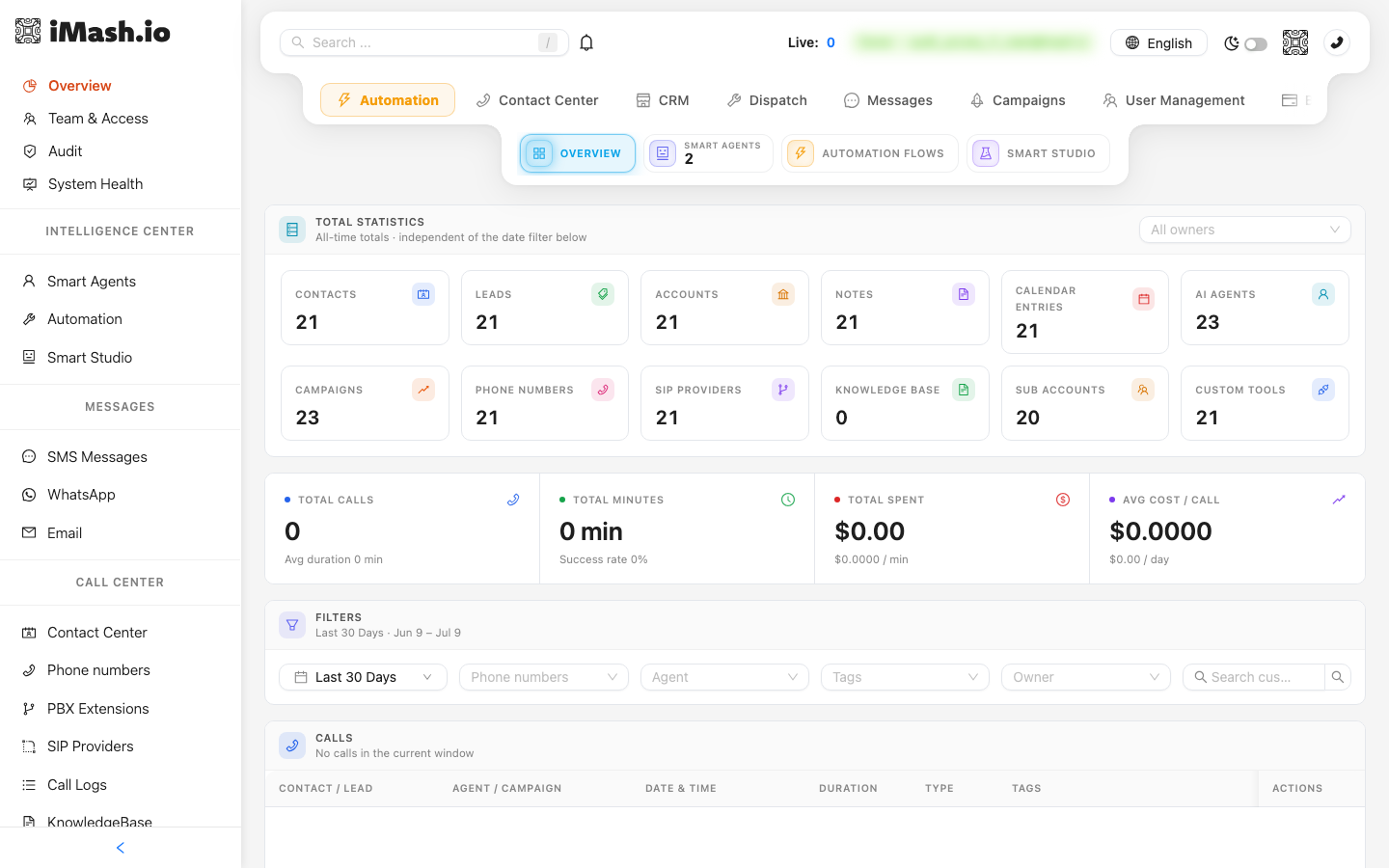Click the Smart Studio sub-tab
The width and height of the screenshot is (1389, 868).
coord(1038,153)
